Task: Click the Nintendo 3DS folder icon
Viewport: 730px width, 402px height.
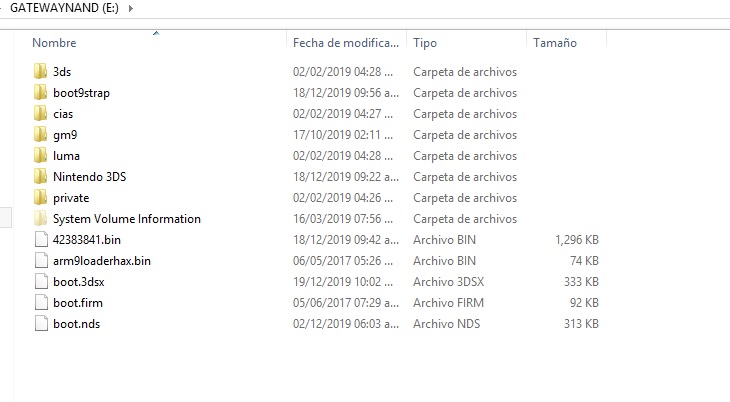Action: coord(41,176)
